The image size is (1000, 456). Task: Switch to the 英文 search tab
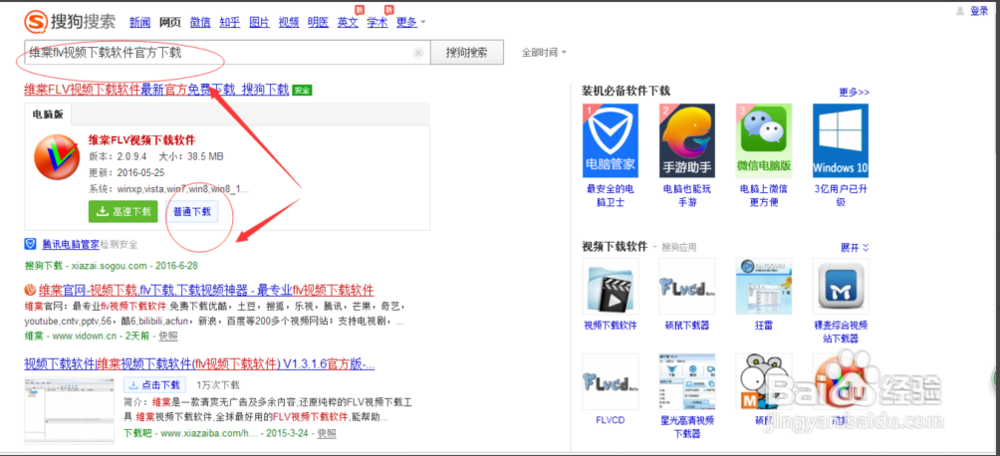(348, 22)
